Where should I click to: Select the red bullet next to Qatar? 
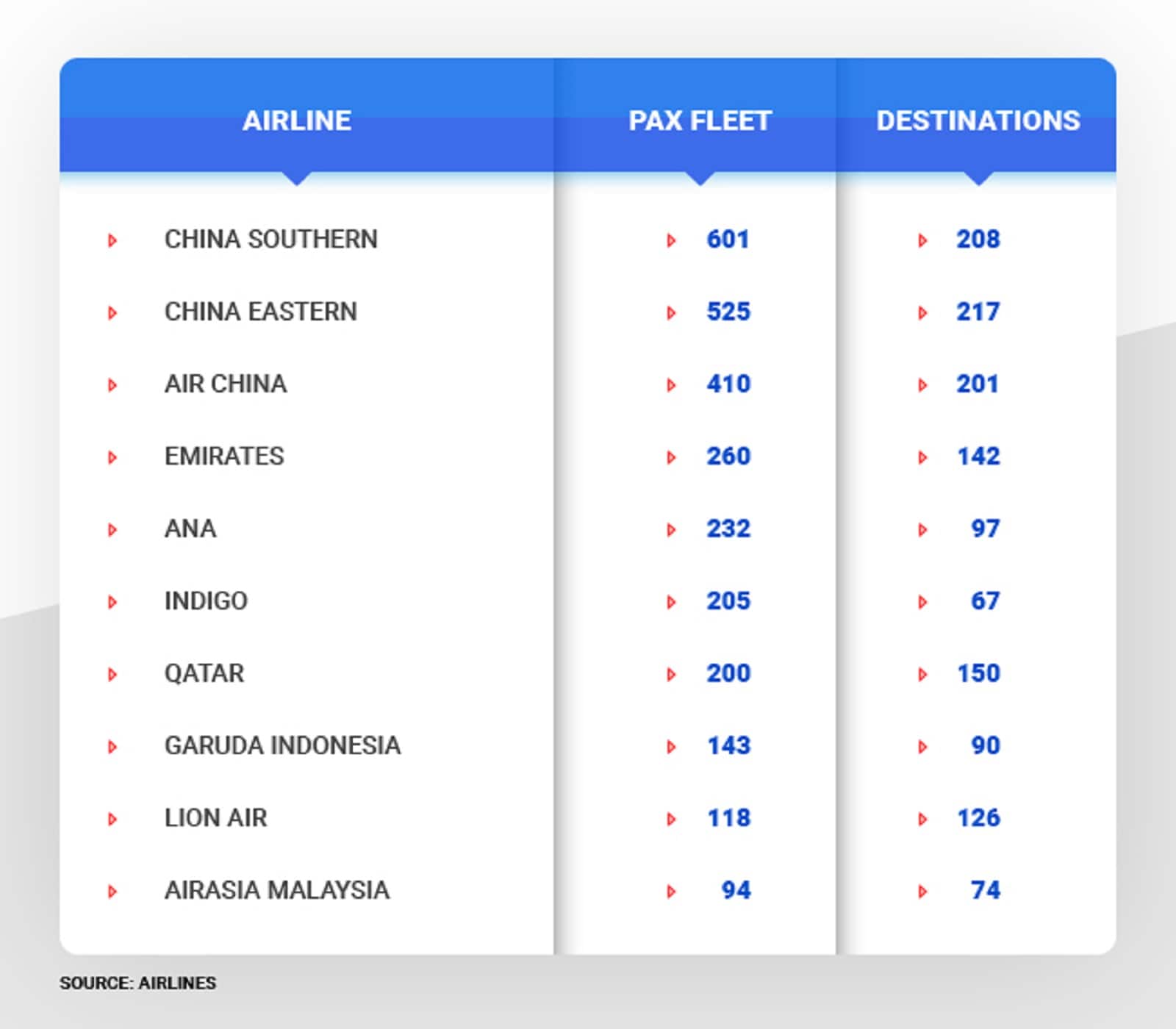click(112, 674)
